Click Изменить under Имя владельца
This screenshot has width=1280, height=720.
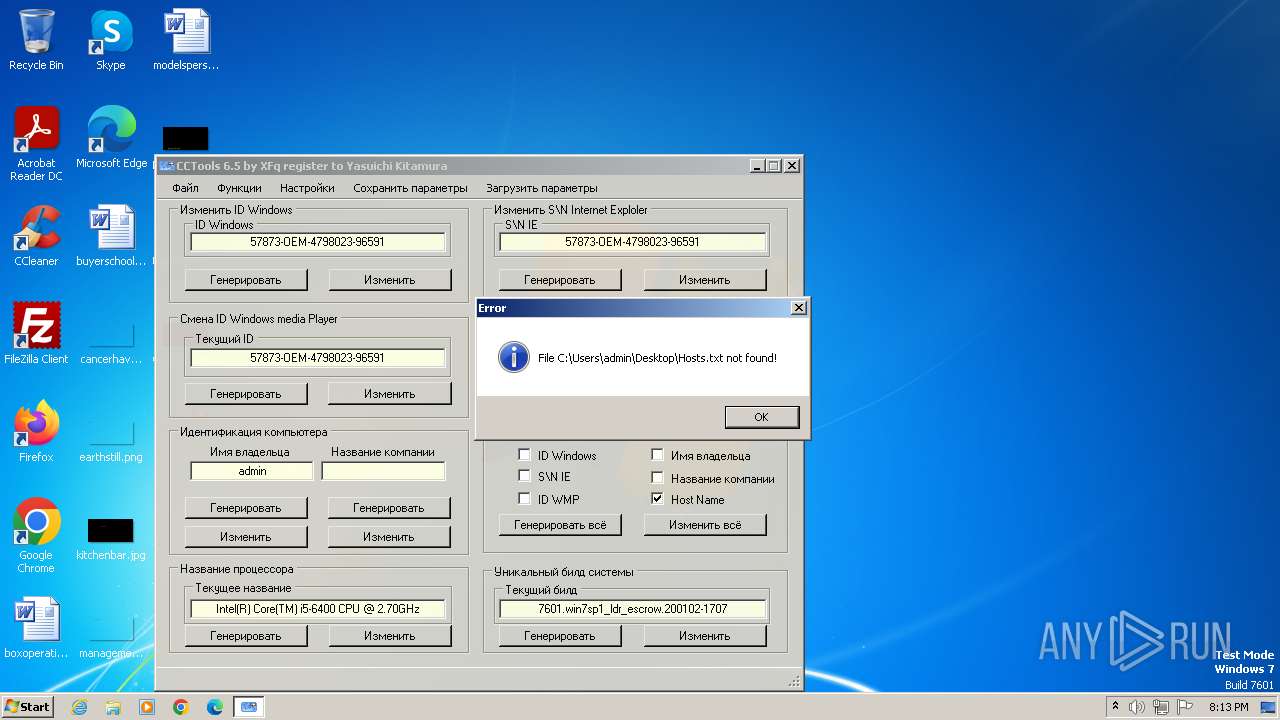point(246,537)
